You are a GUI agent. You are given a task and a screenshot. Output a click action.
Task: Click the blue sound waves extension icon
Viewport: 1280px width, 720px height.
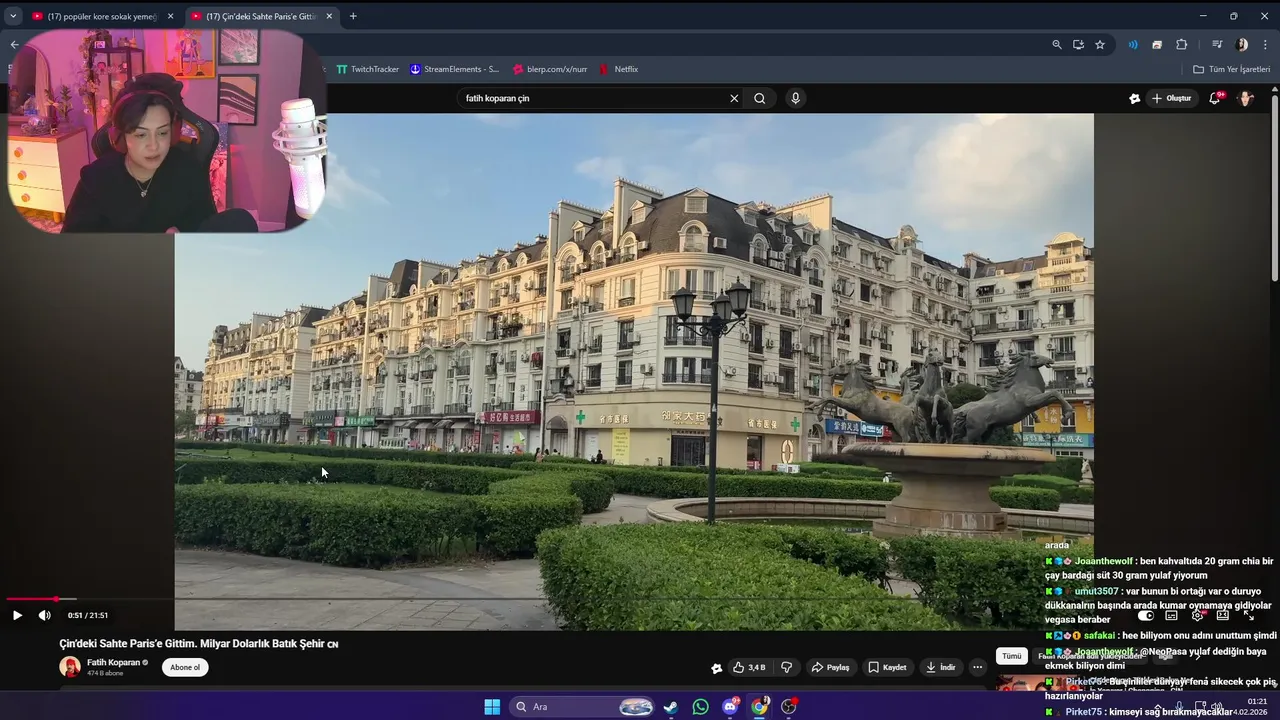1133,44
